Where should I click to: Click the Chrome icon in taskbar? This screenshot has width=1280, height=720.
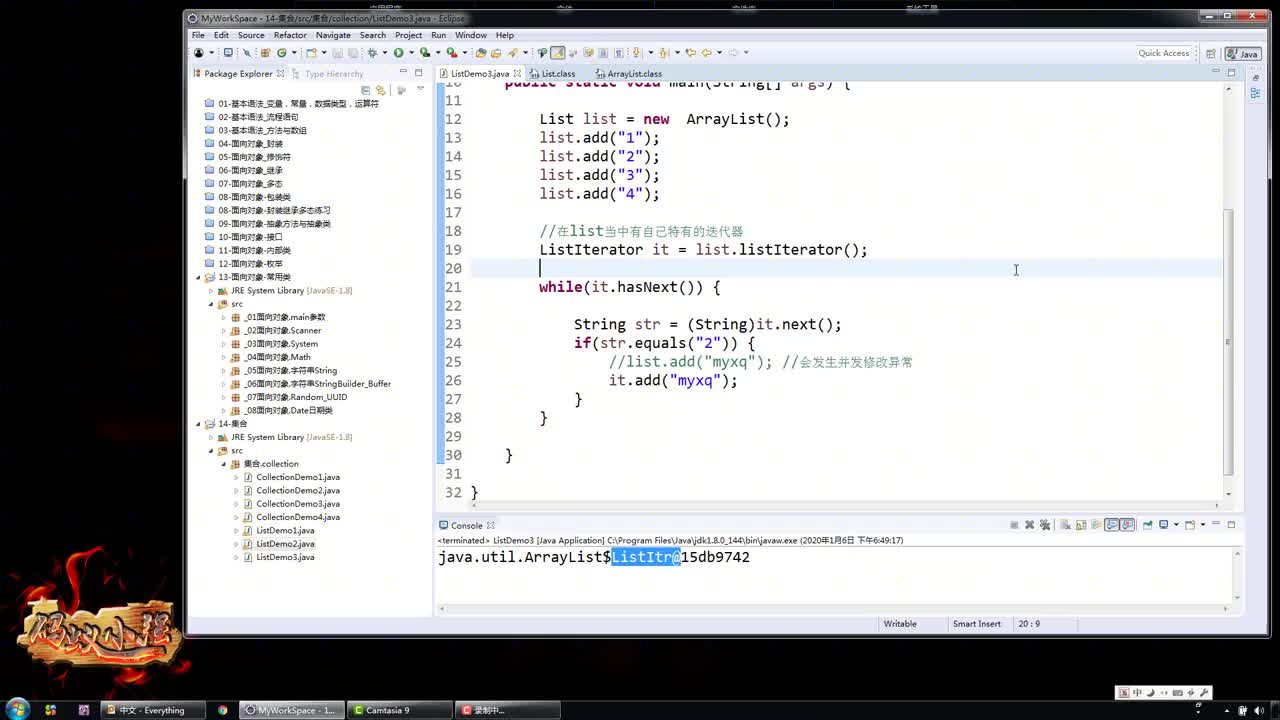click(222, 710)
